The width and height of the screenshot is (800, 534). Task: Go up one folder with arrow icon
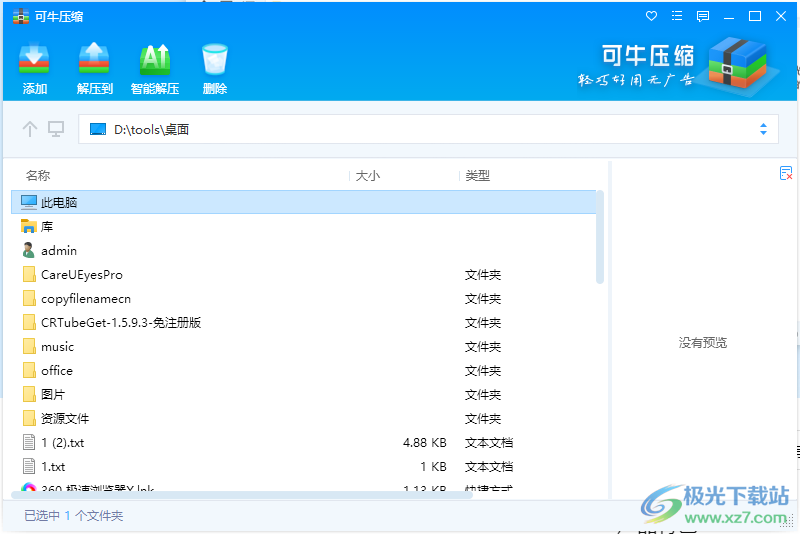30,129
